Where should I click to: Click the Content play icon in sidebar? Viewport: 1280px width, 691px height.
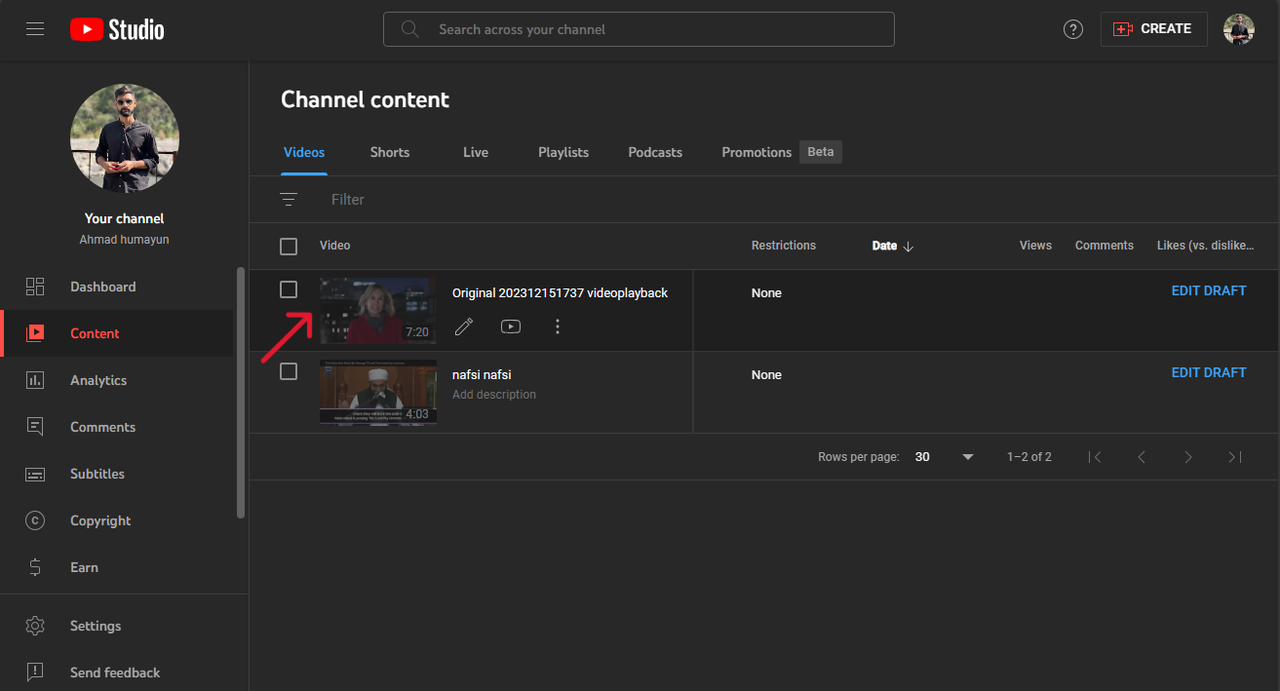coord(35,333)
